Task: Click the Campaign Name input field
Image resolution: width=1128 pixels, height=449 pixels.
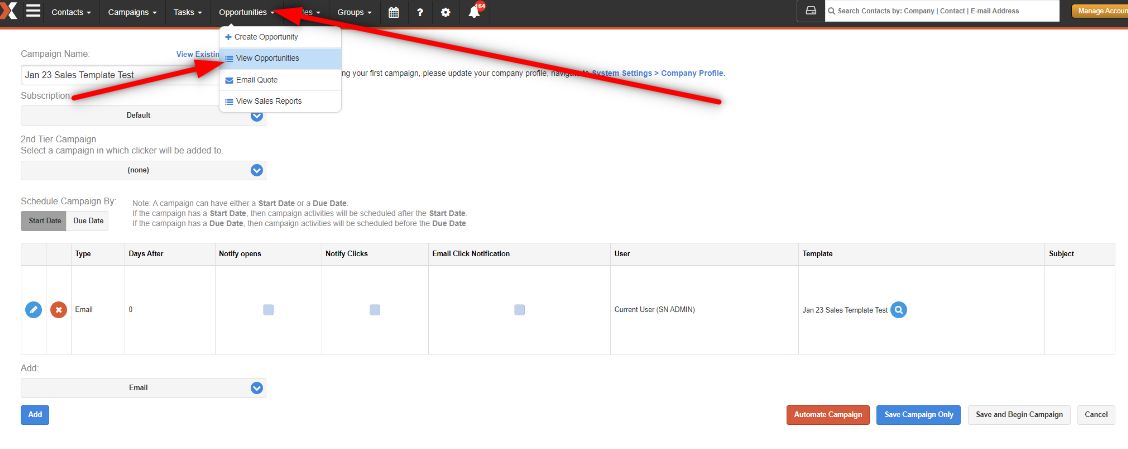Action: tap(120, 75)
